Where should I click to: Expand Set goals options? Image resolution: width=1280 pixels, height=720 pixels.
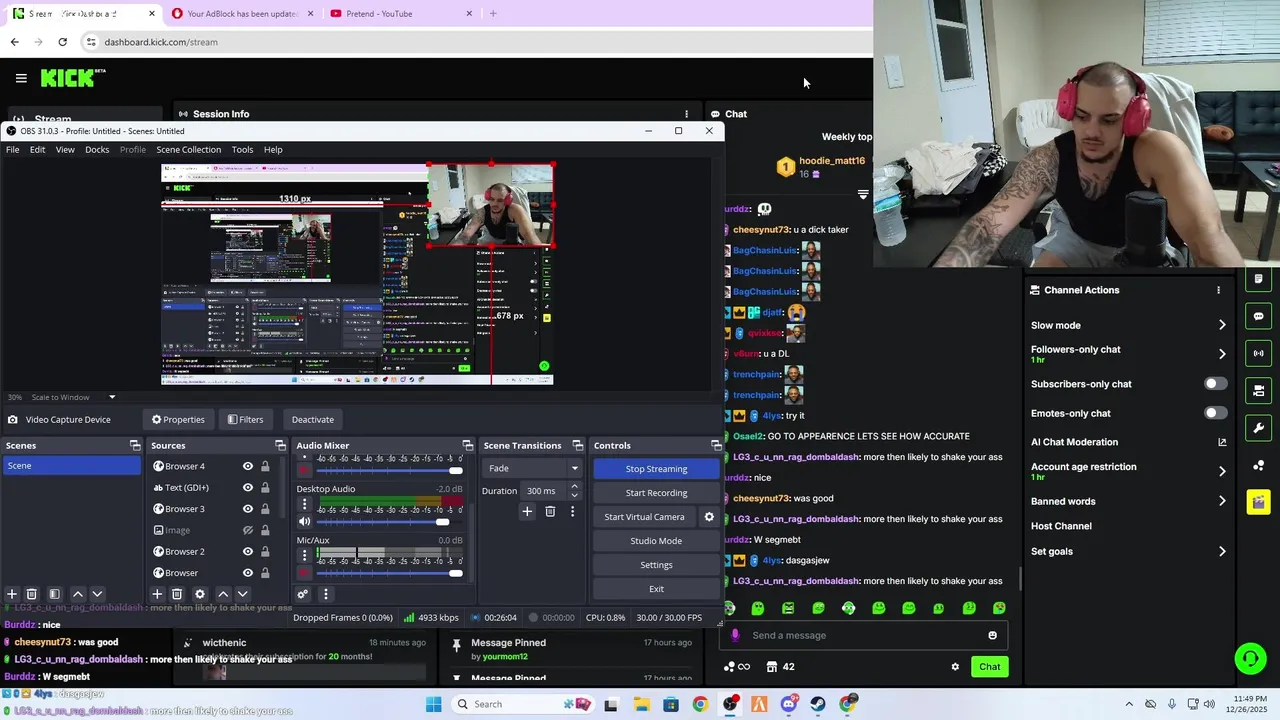1222,551
